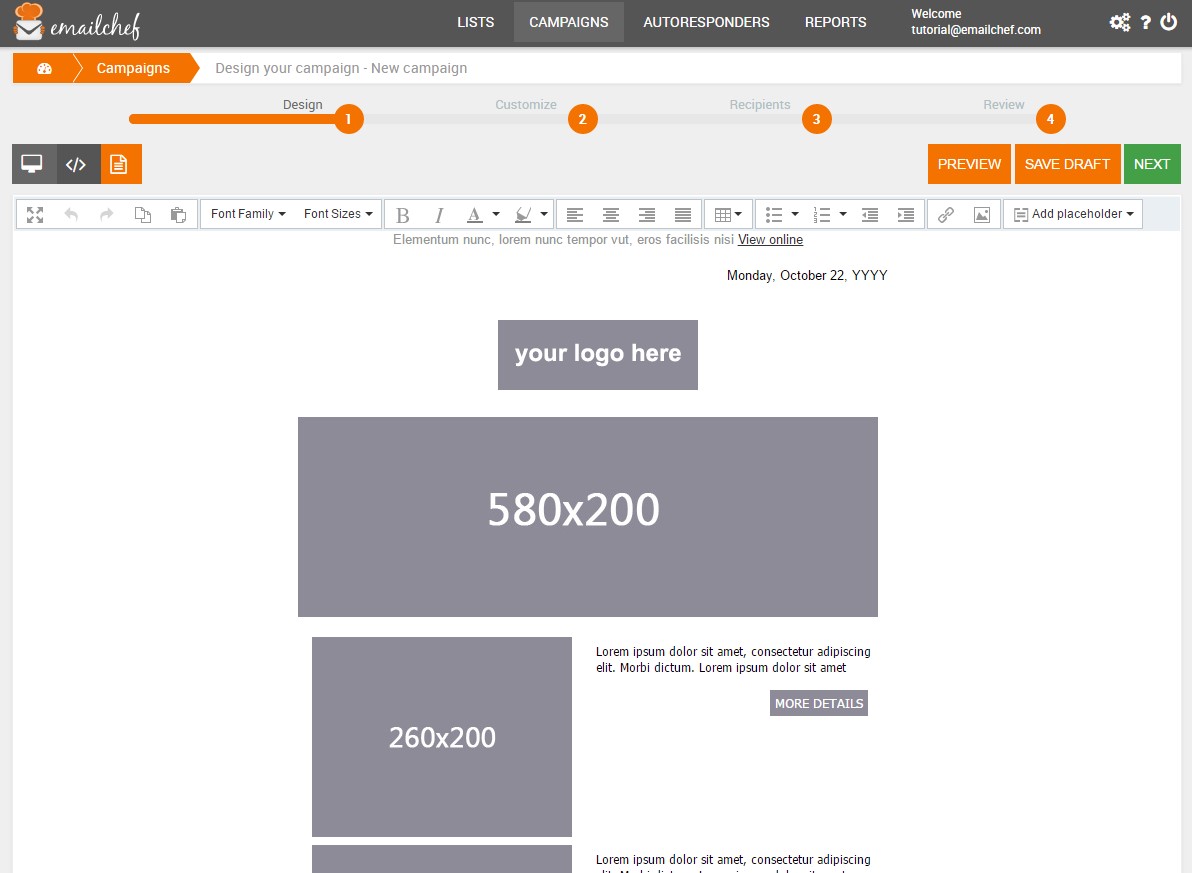
Task: Apply background highlight color
Action: click(523, 215)
